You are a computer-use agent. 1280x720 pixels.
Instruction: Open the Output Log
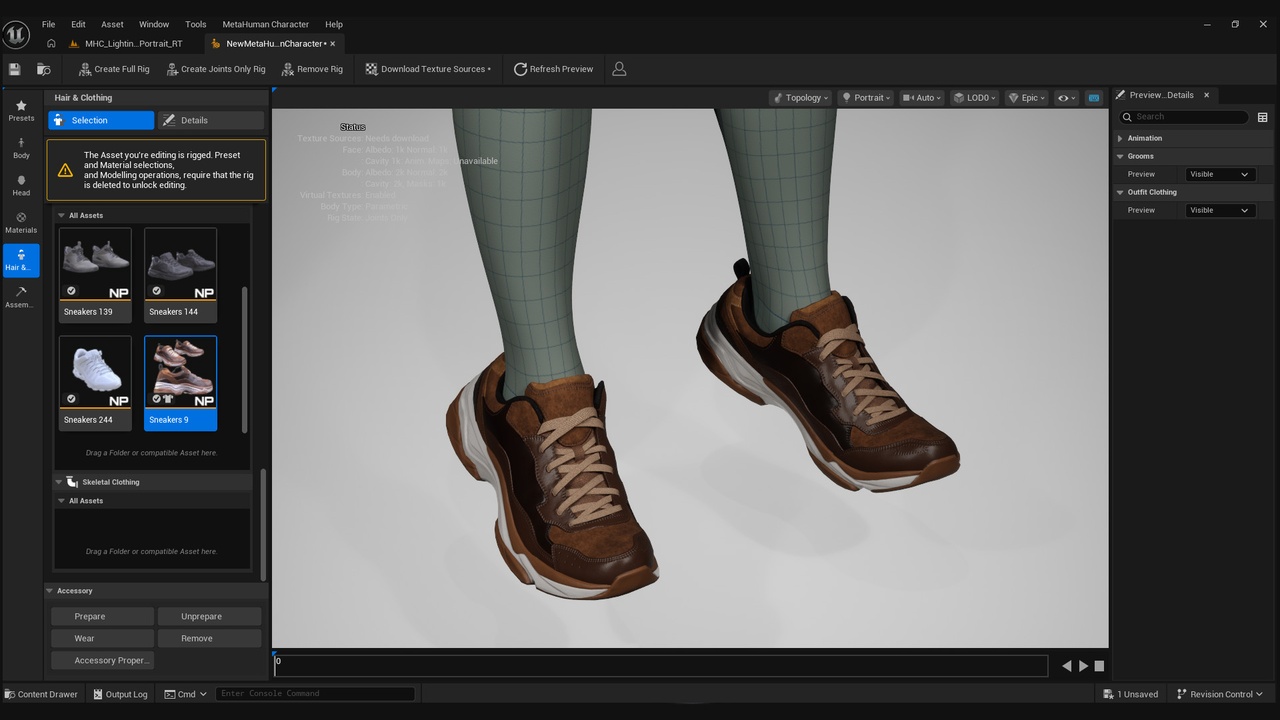coord(120,694)
